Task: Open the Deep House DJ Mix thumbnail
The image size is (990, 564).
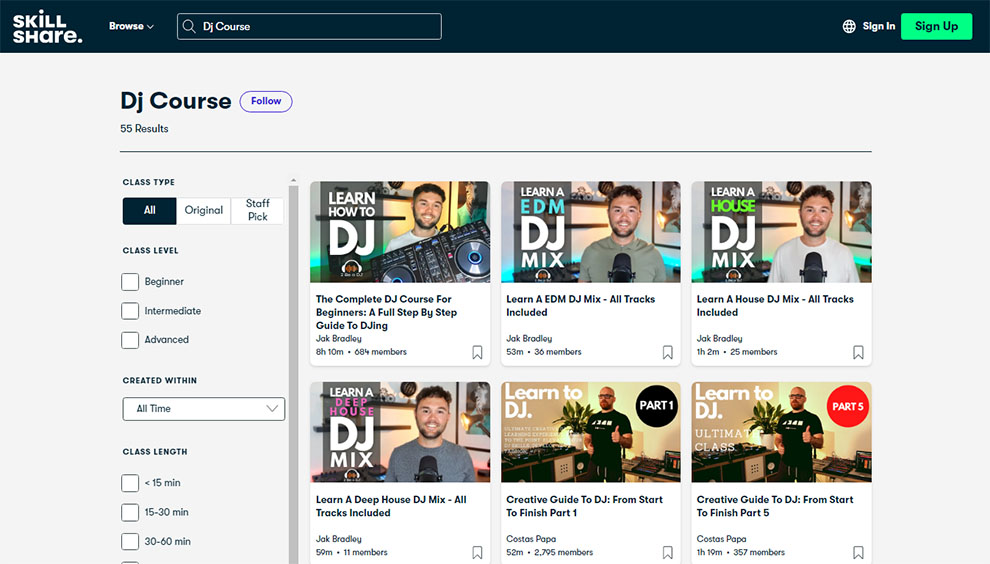Action: pos(400,432)
